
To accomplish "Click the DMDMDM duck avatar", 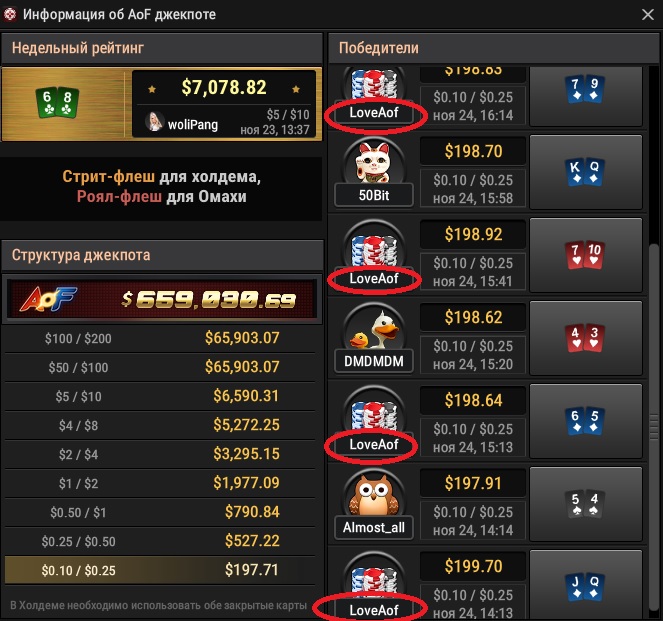I will click(374, 329).
